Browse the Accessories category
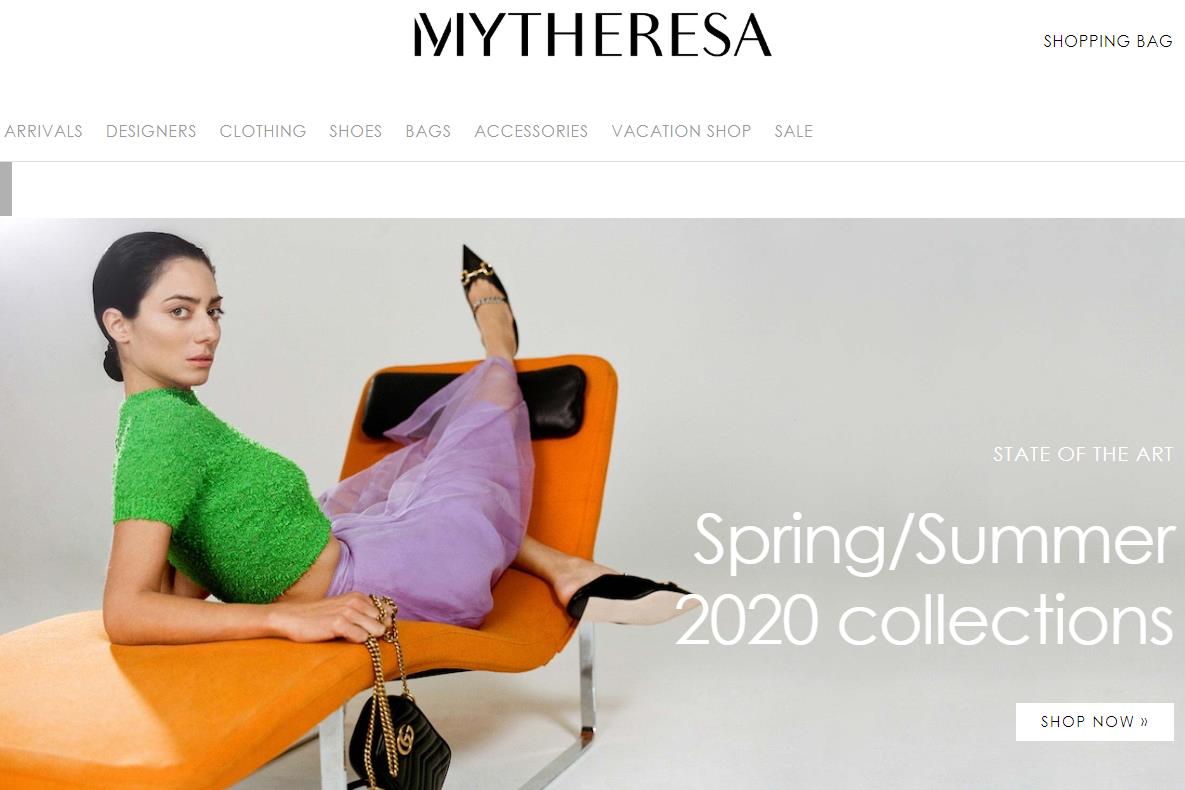This screenshot has width=1185, height=790. pyautogui.click(x=531, y=131)
